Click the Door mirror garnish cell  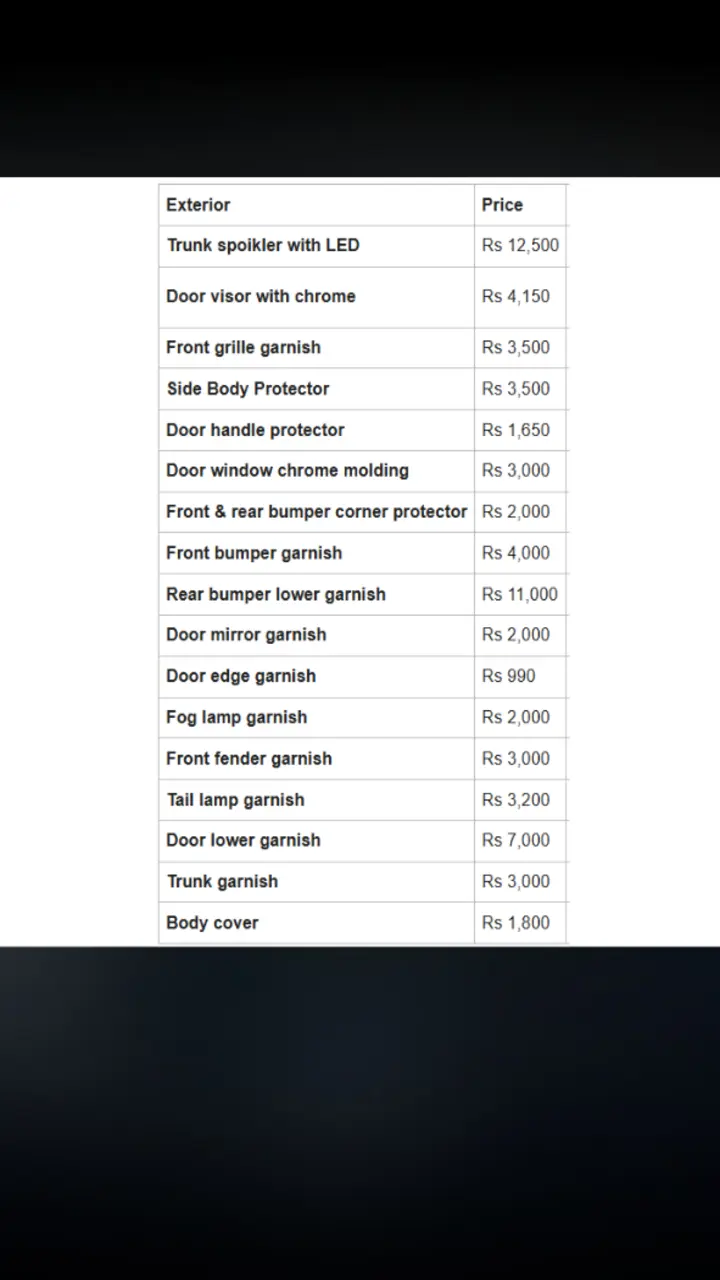coord(246,635)
